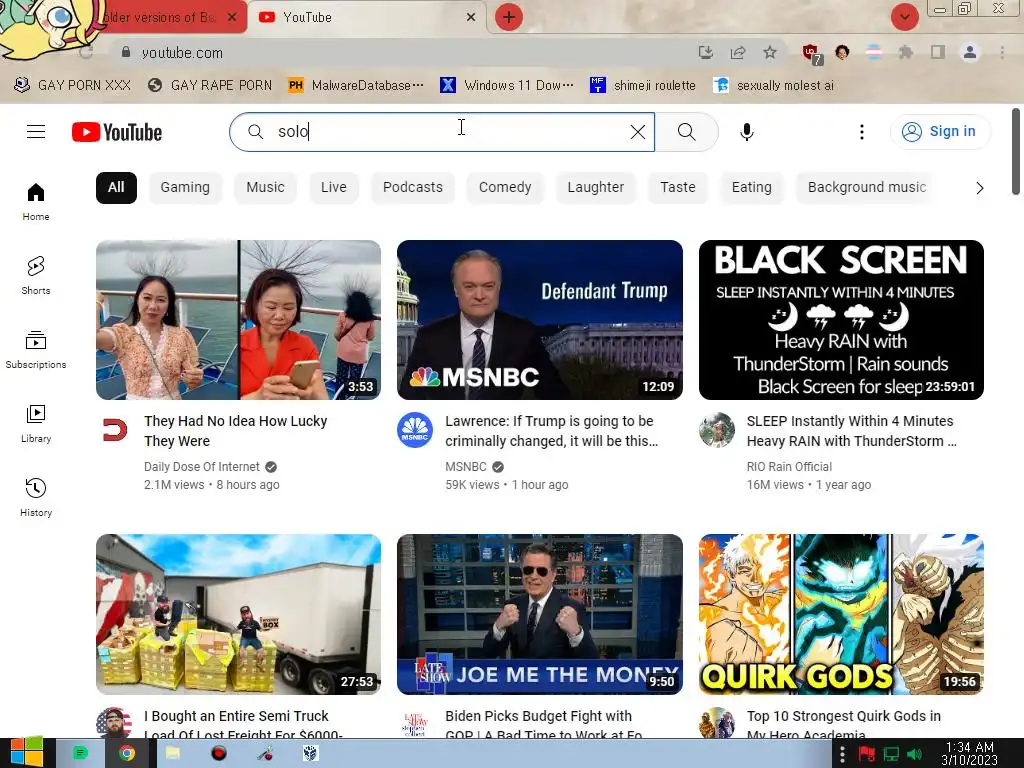
Task: Open the 'SLEEP Instantly Within 4 Minutes' title
Action: pyautogui.click(x=852, y=431)
